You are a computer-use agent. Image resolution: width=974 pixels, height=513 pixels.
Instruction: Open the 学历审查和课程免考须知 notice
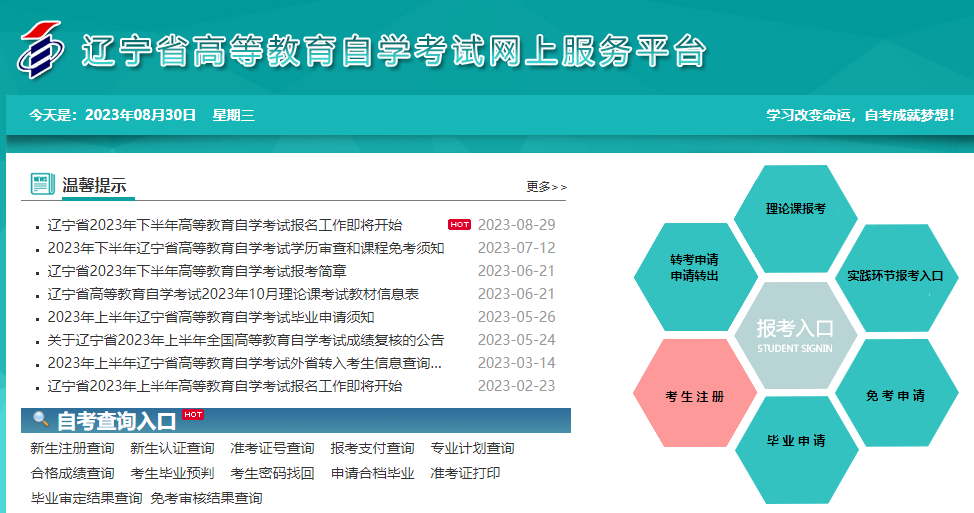pos(246,248)
